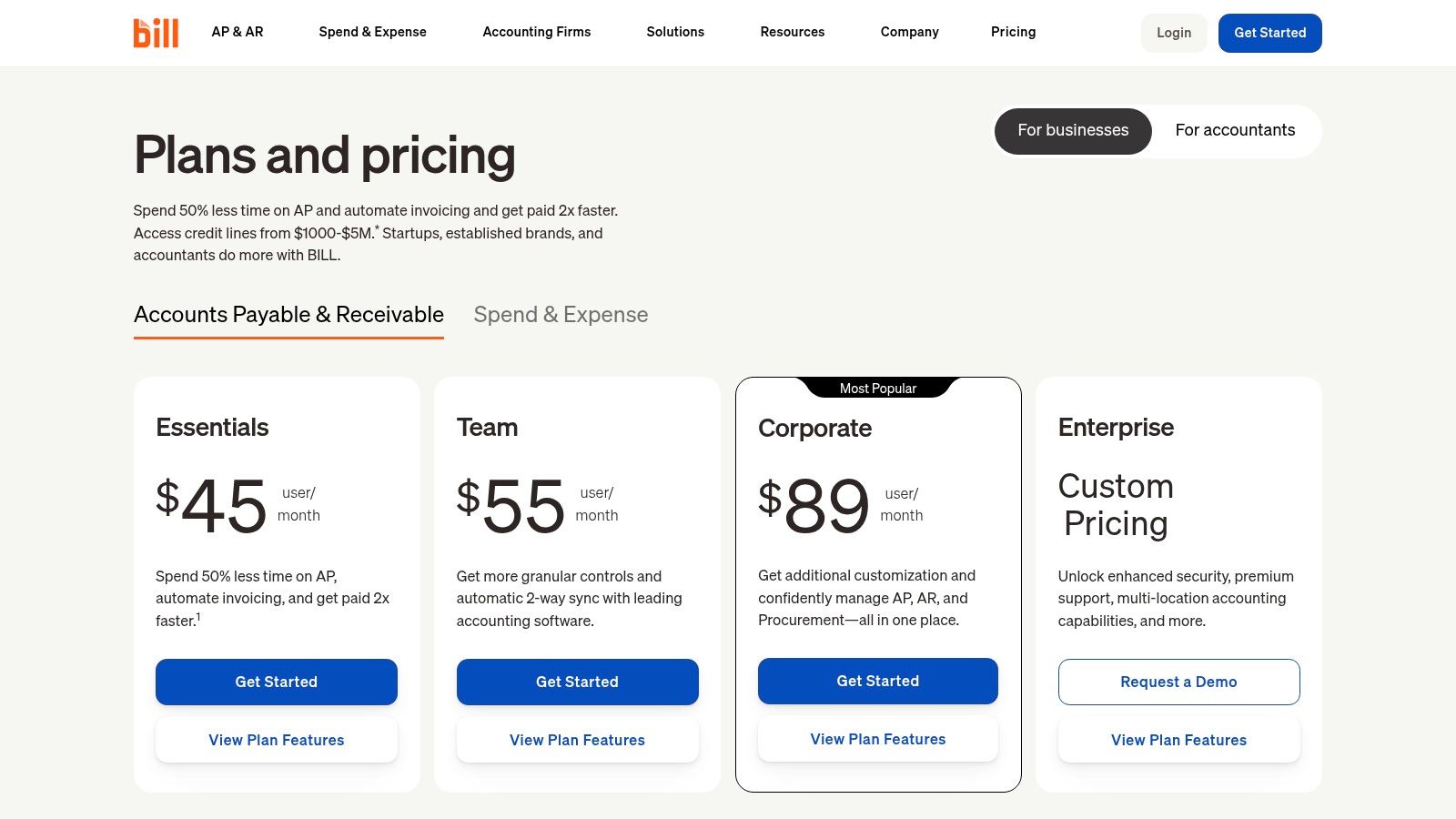Request a demo for Enterprise
The image size is (1456, 819).
point(1178,682)
